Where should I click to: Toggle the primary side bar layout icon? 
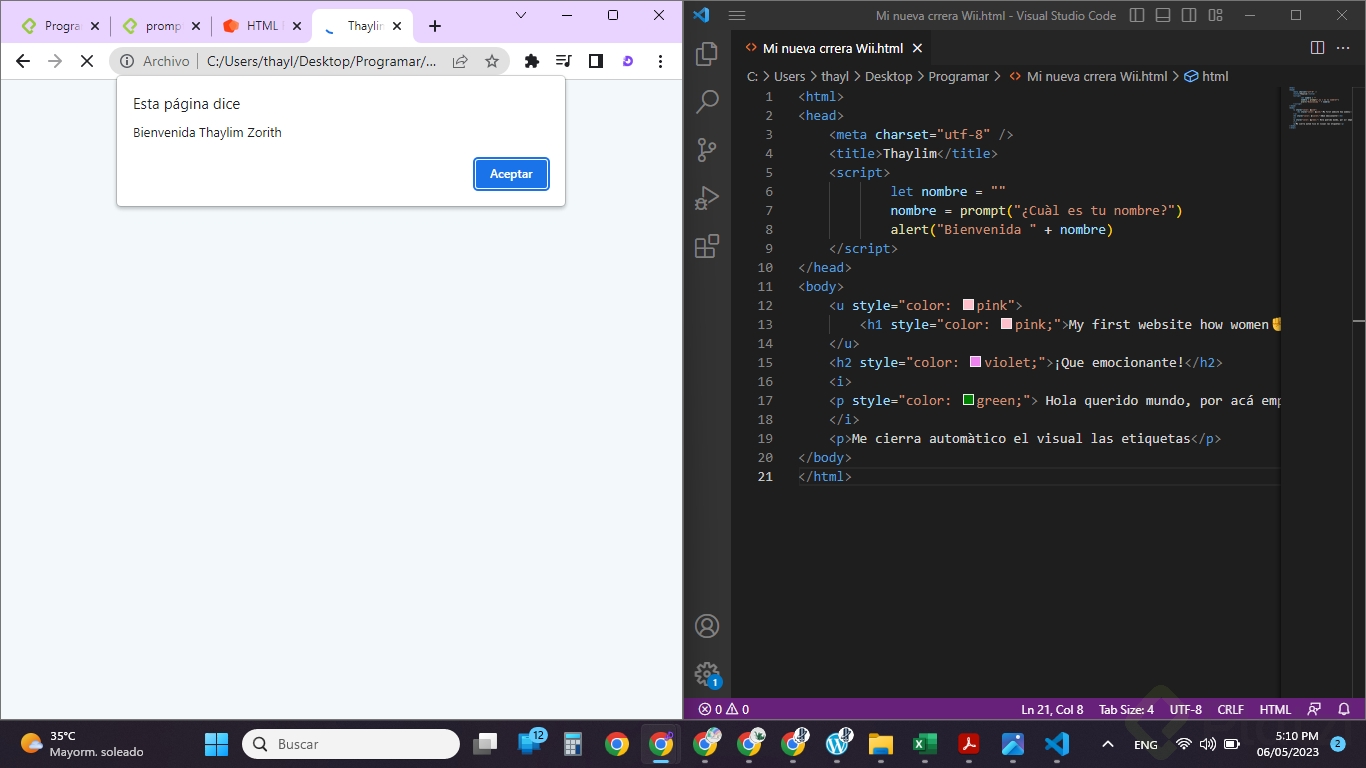tap(1137, 15)
